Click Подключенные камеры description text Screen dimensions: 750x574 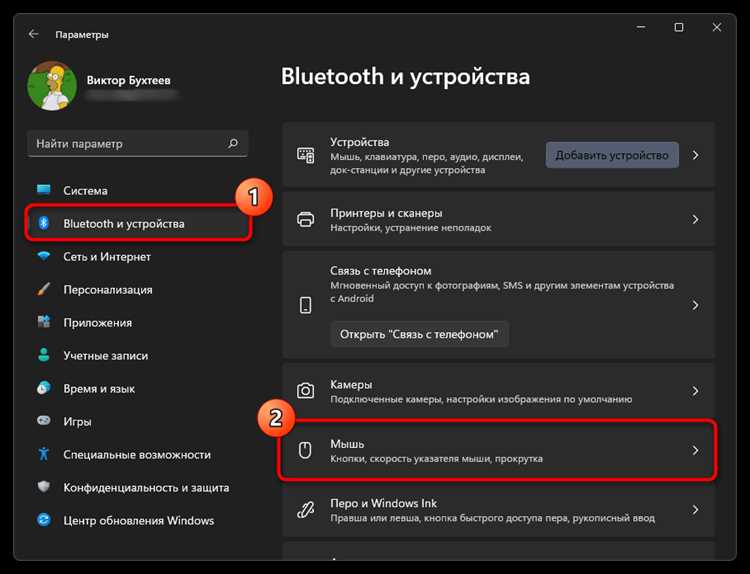pos(481,399)
